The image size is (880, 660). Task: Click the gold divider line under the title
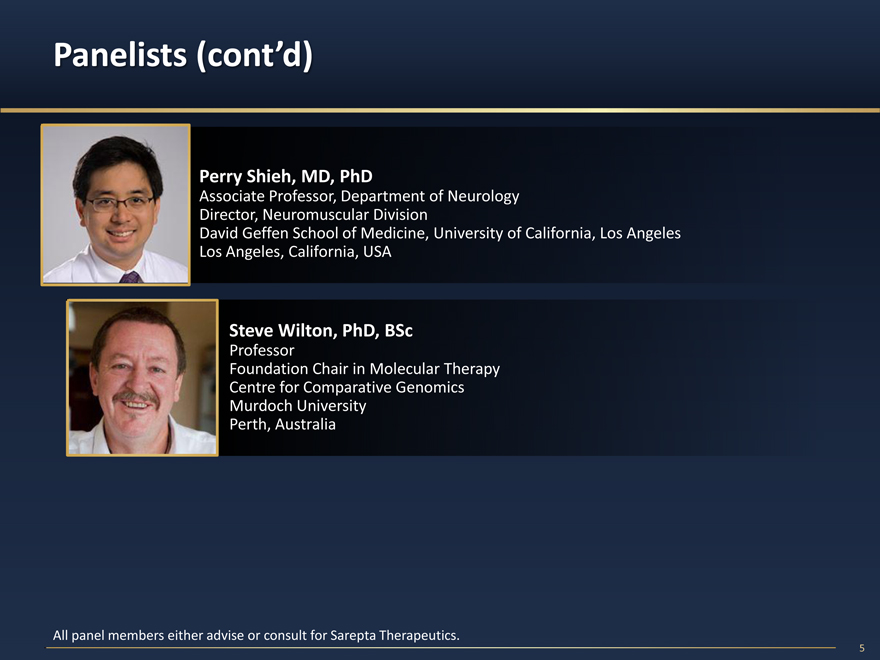click(x=440, y=109)
